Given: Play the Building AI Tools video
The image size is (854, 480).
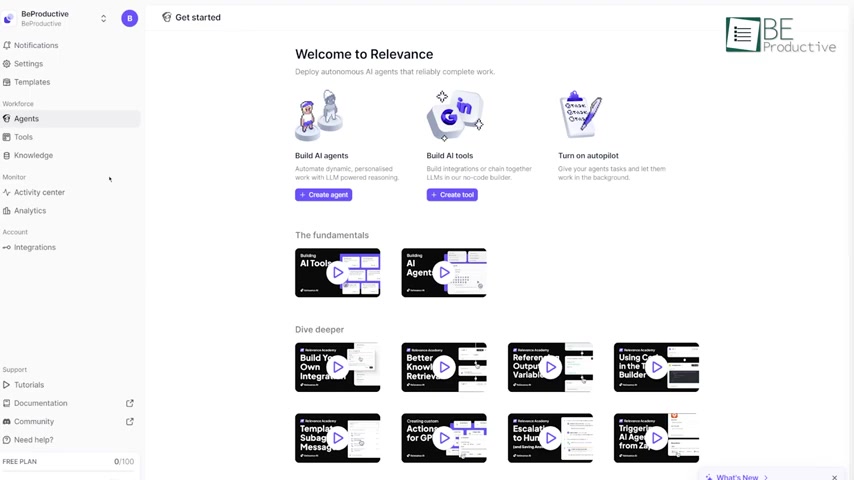Looking at the screenshot, I should click(338, 272).
